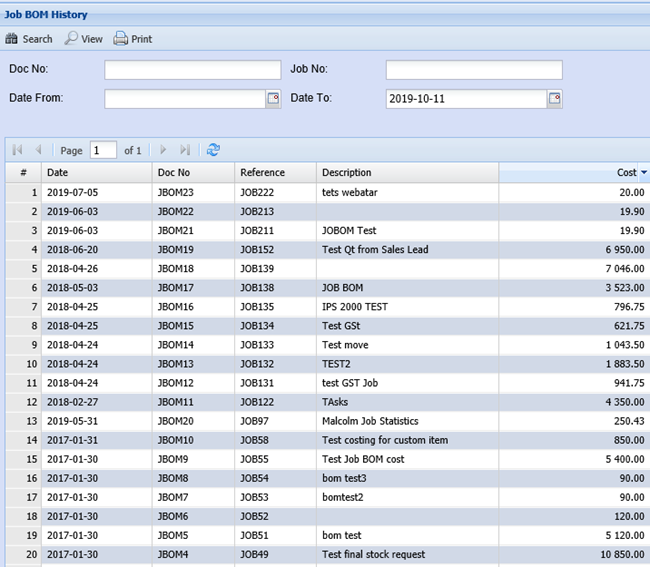Open Date To calendar picker
This screenshot has height=567, width=650.
[x=554, y=98]
